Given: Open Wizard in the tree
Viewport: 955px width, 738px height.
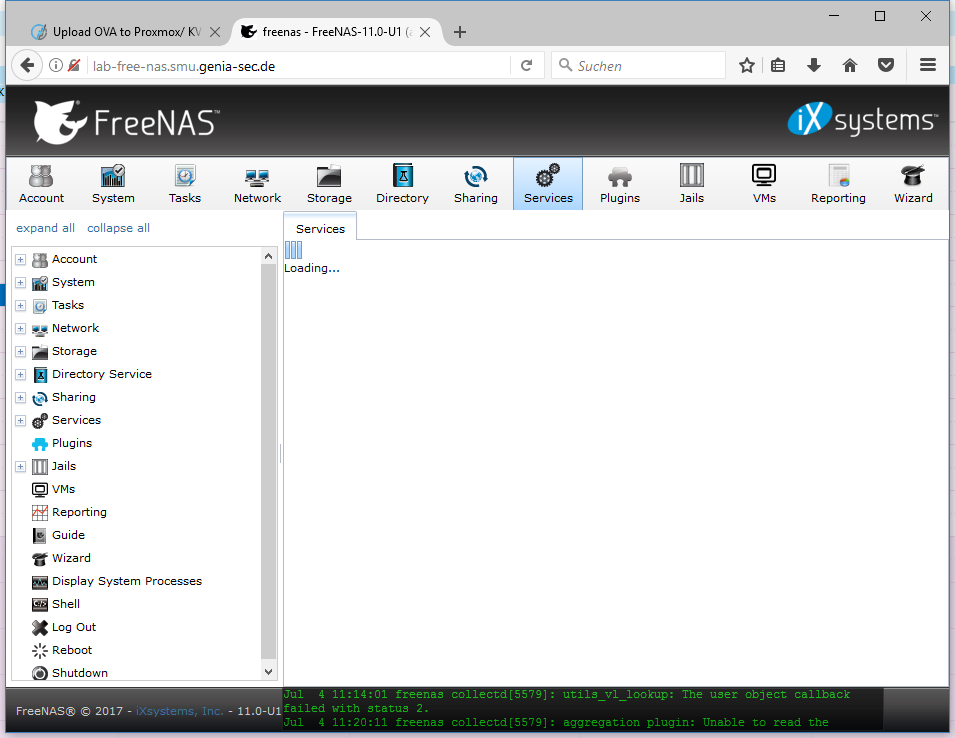Looking at the screenshot, I should coord(71,558).
